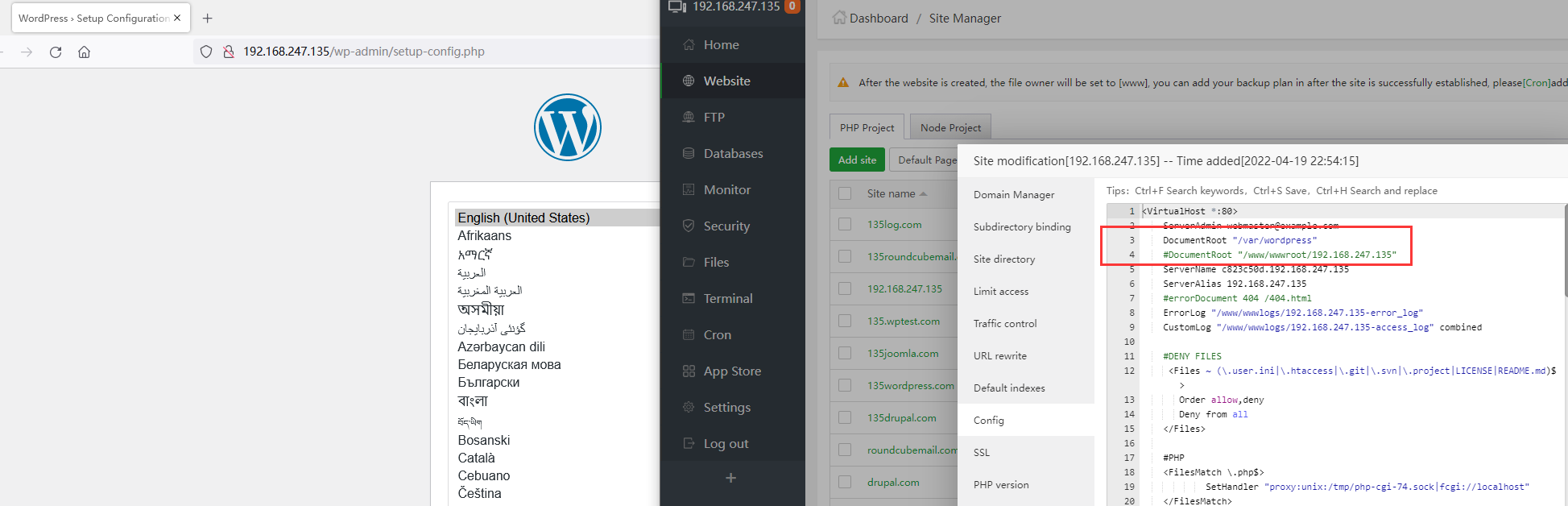Open Website in the panel sidebar
This screenshot has width=1568, height=506.
[732, 81]
